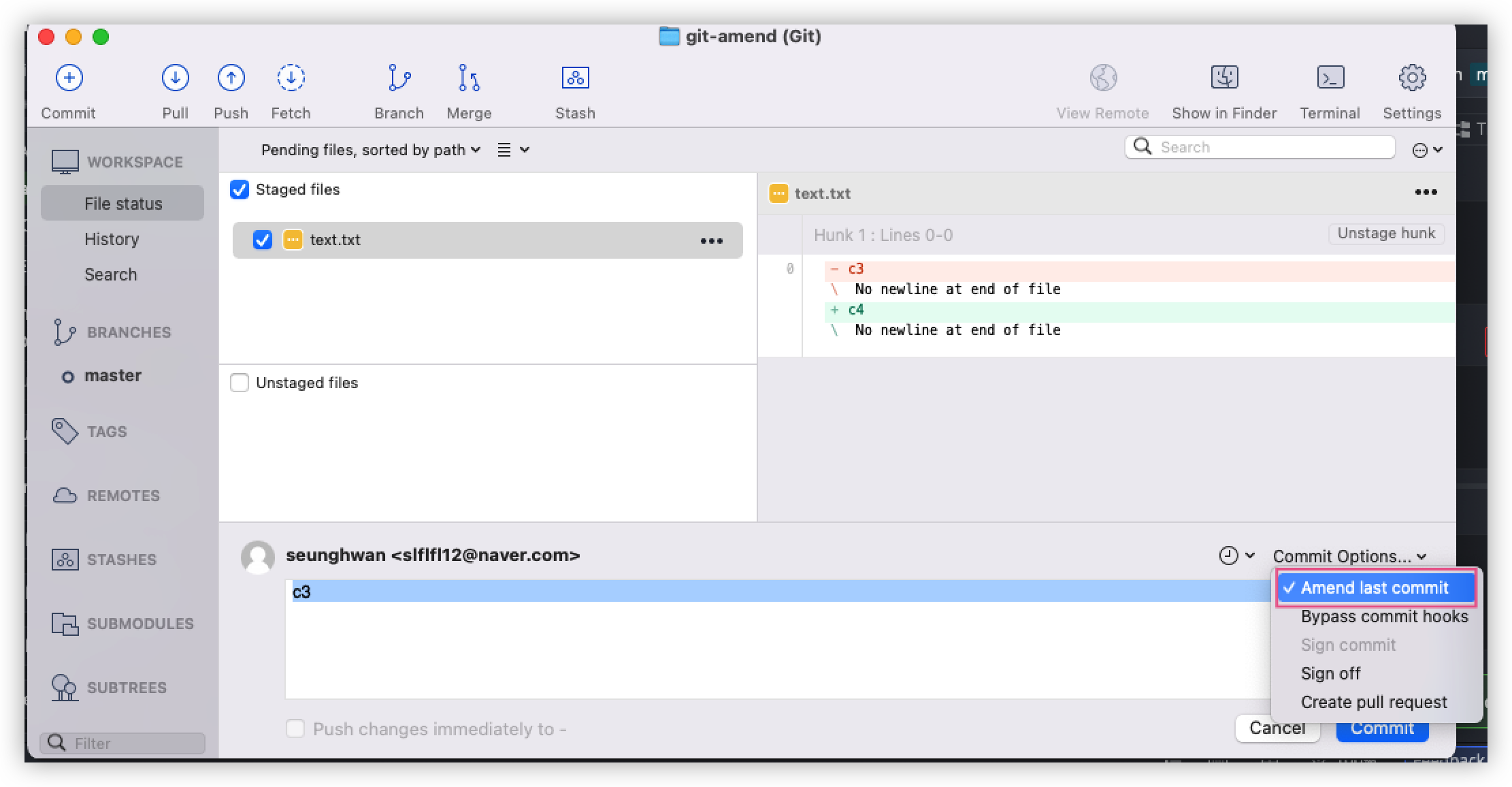1512x787 pixels.
Task: Click the Pull icon in toolbar
Action: [175, 78]
